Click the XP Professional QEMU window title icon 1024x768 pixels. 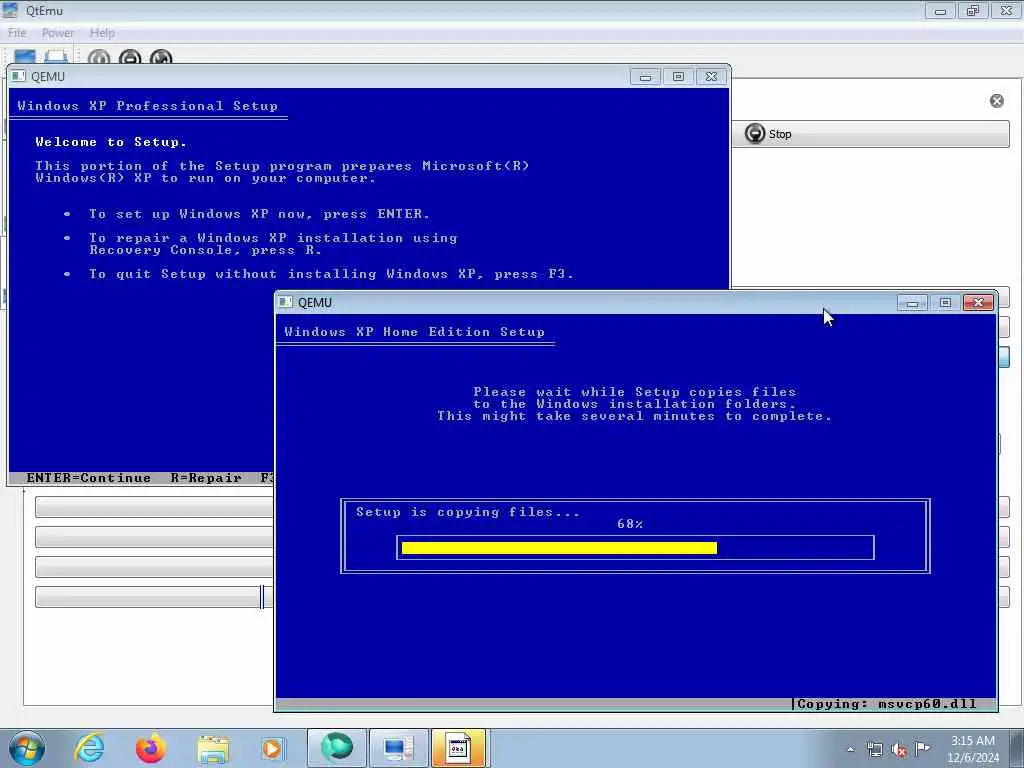click(18, 76)
